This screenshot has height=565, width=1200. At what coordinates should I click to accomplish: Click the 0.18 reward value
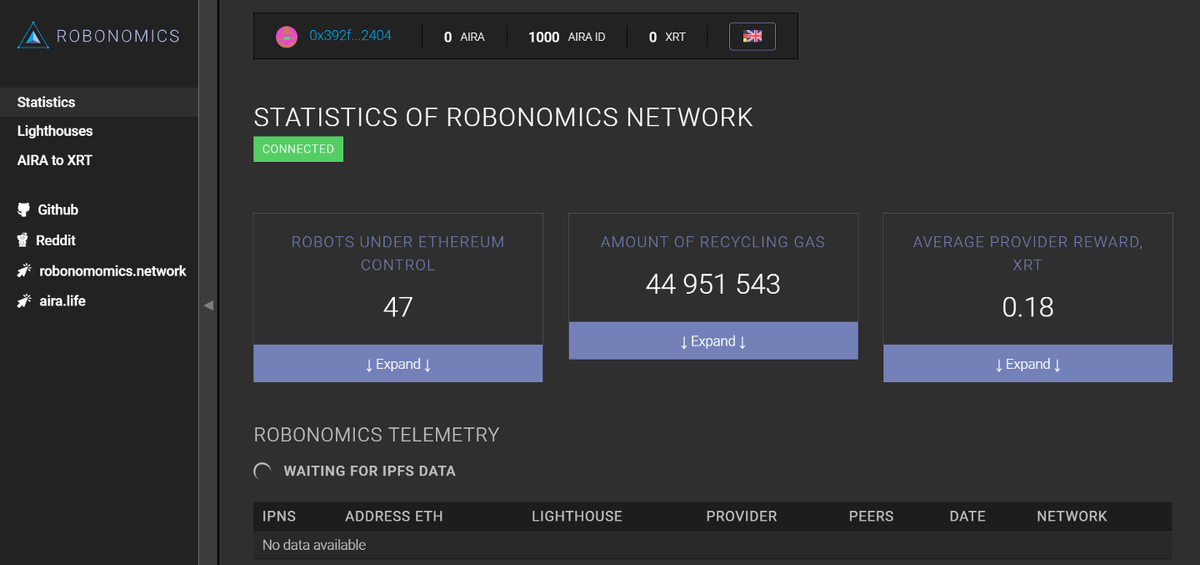click(x=1028, y=307)
